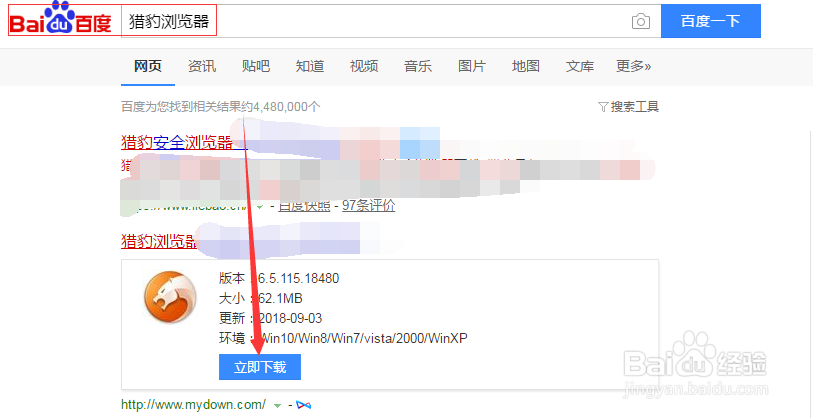Go to the 文库 tab
813x418 pixels.
580,66
